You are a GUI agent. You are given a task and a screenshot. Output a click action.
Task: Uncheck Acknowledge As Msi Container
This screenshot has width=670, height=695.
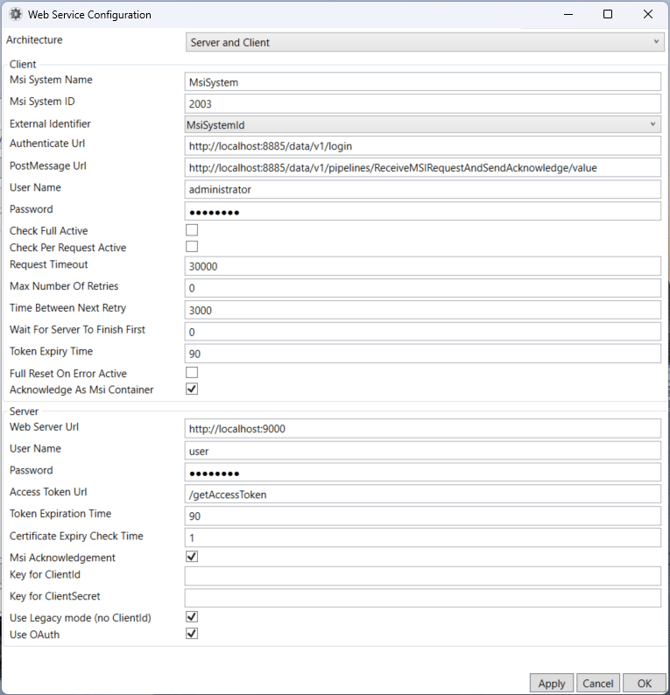coord(192,389)
